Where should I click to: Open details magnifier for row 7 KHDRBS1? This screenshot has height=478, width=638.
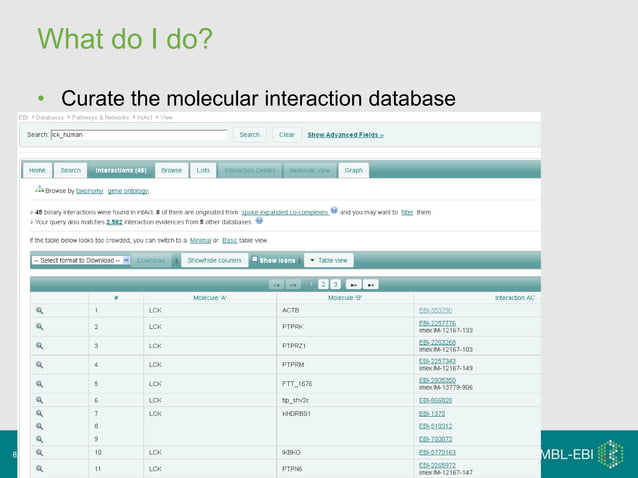pyautogui.click(x=39, y=413)
